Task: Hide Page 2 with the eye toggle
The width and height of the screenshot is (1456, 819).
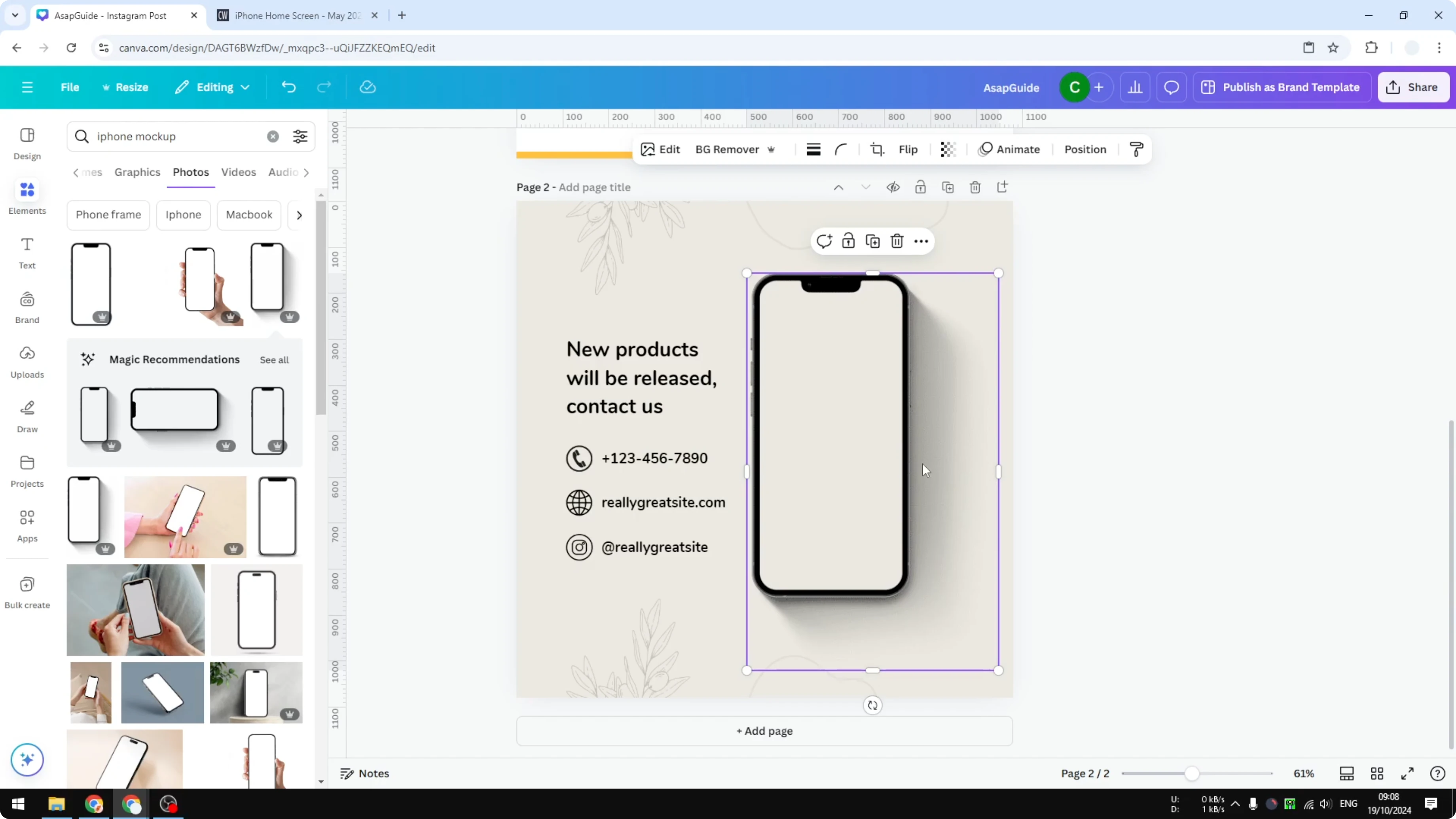Action: click(x=893, y=187)
